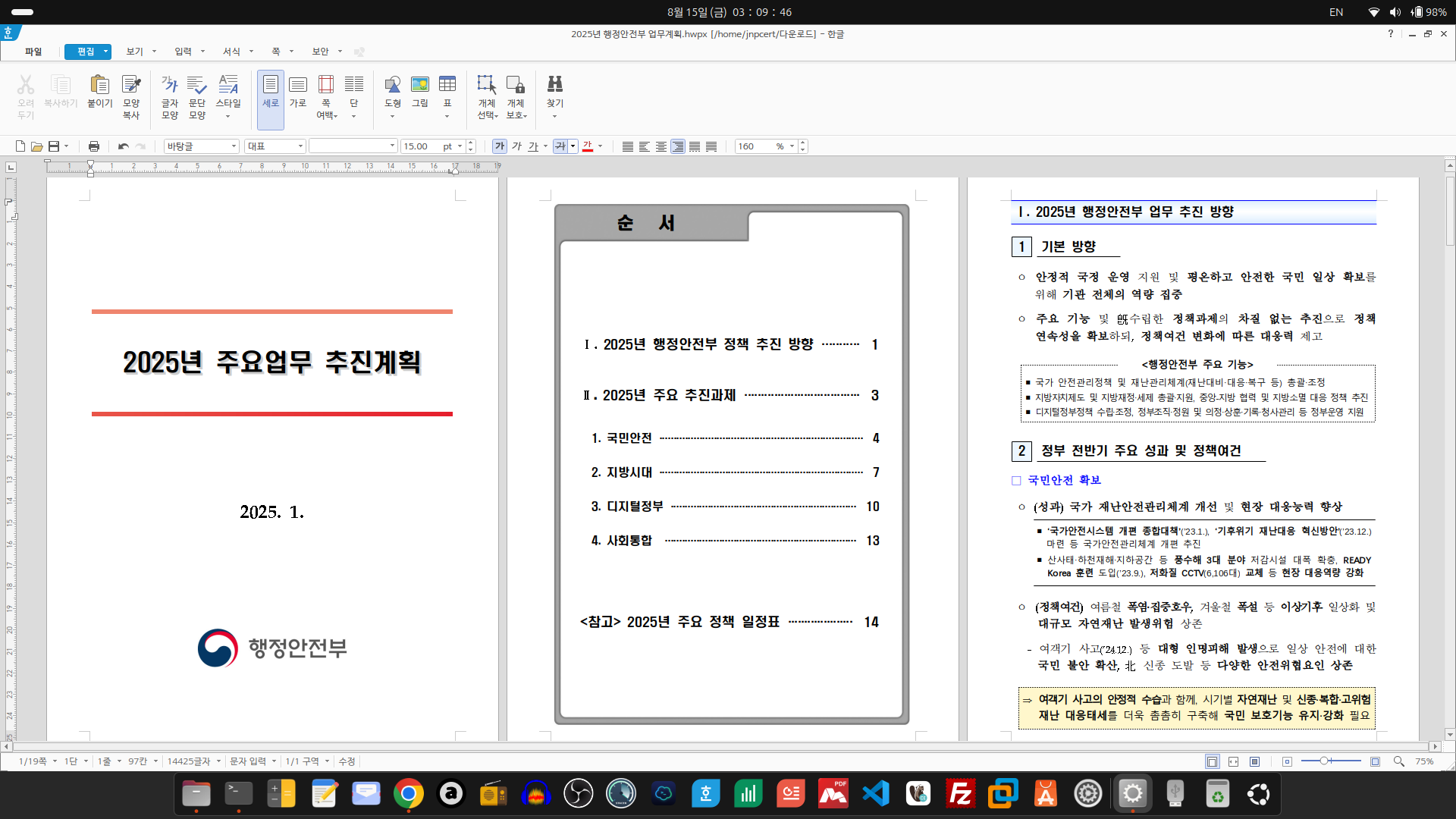Viewport: 1456px width, 819px height.
Task: Click the Print icon in toolbar
Action: pos(94,146)
